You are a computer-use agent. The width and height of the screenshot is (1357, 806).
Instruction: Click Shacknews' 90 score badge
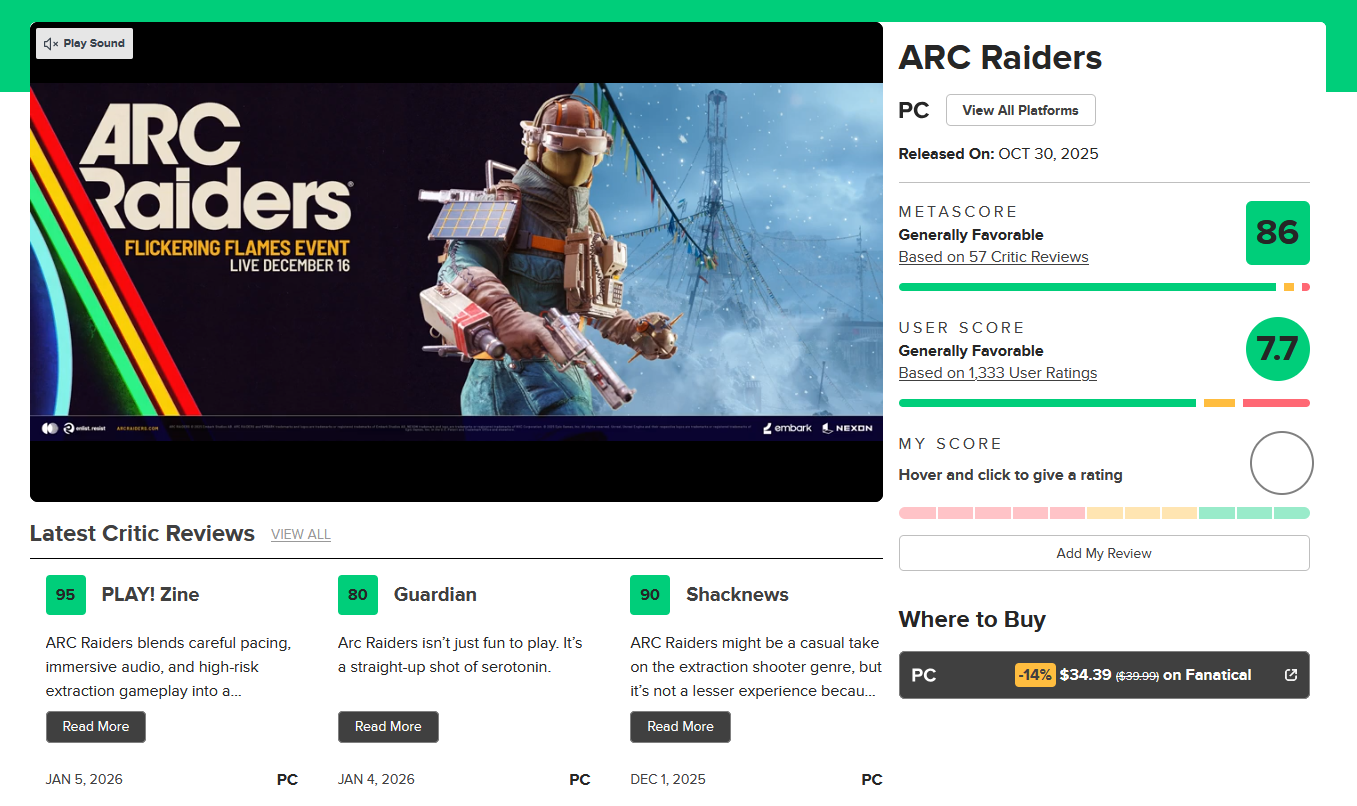pos(650,595)
